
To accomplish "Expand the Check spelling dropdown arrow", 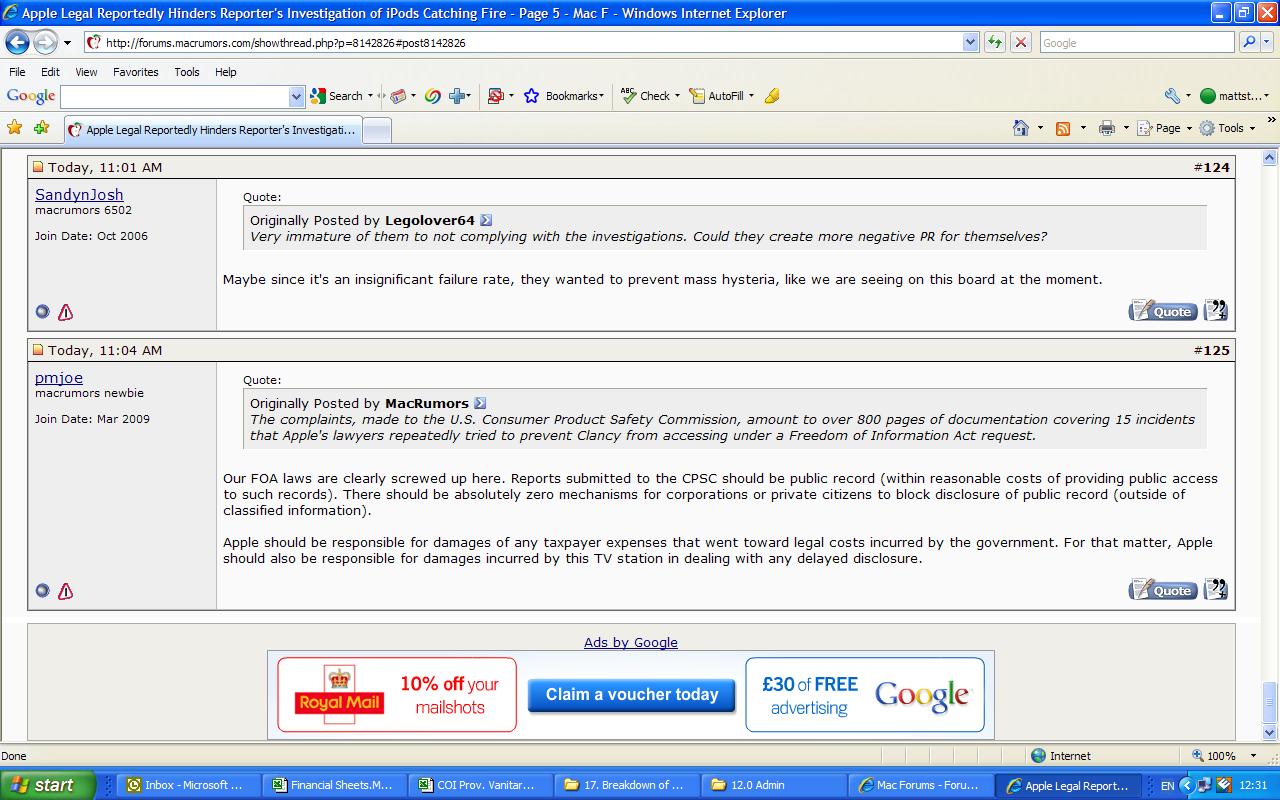I will point(677,96).
